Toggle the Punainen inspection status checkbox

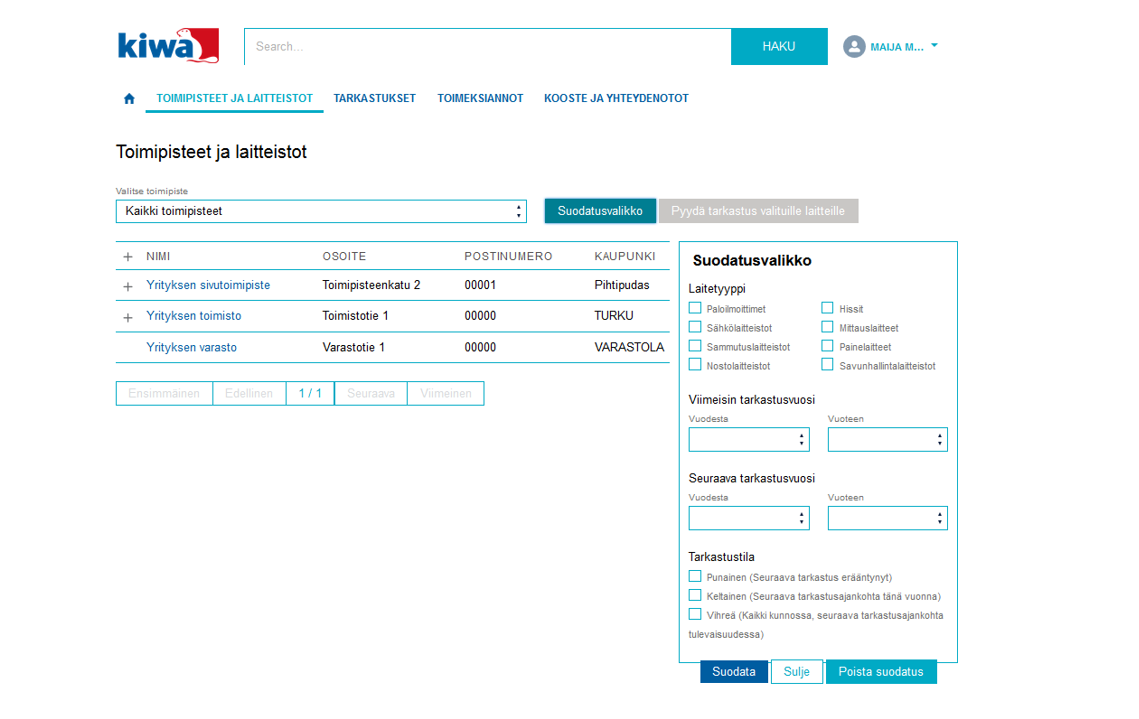(x=695, y=577)
